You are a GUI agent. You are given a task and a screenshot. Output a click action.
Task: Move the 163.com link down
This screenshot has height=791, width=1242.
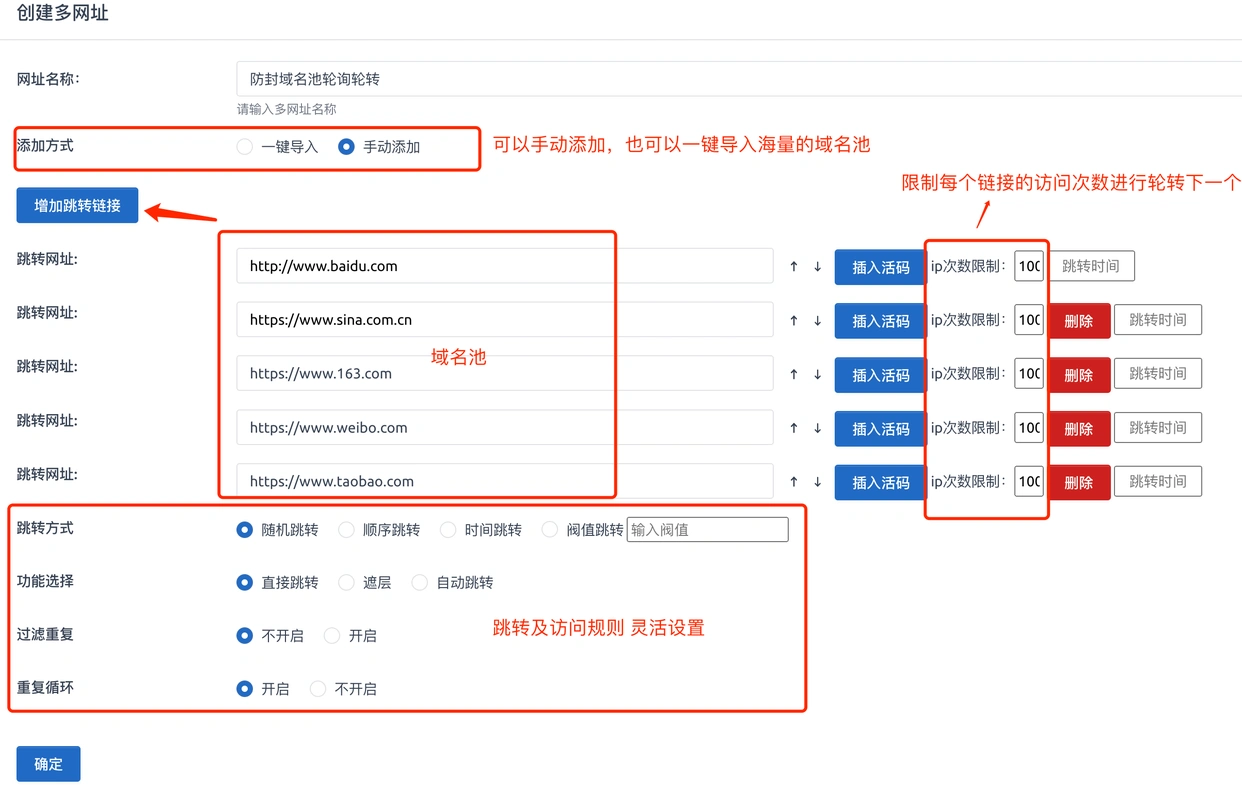coord(817,374)
